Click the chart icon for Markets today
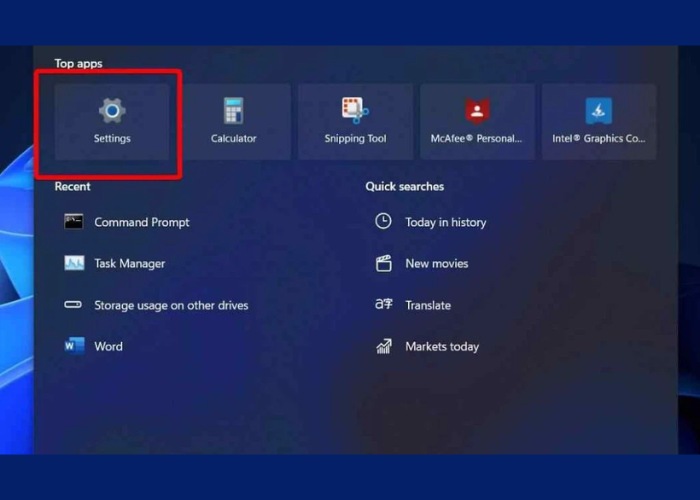Image resolution: width=700 pixels, height=500 pixels. point(383,346)
